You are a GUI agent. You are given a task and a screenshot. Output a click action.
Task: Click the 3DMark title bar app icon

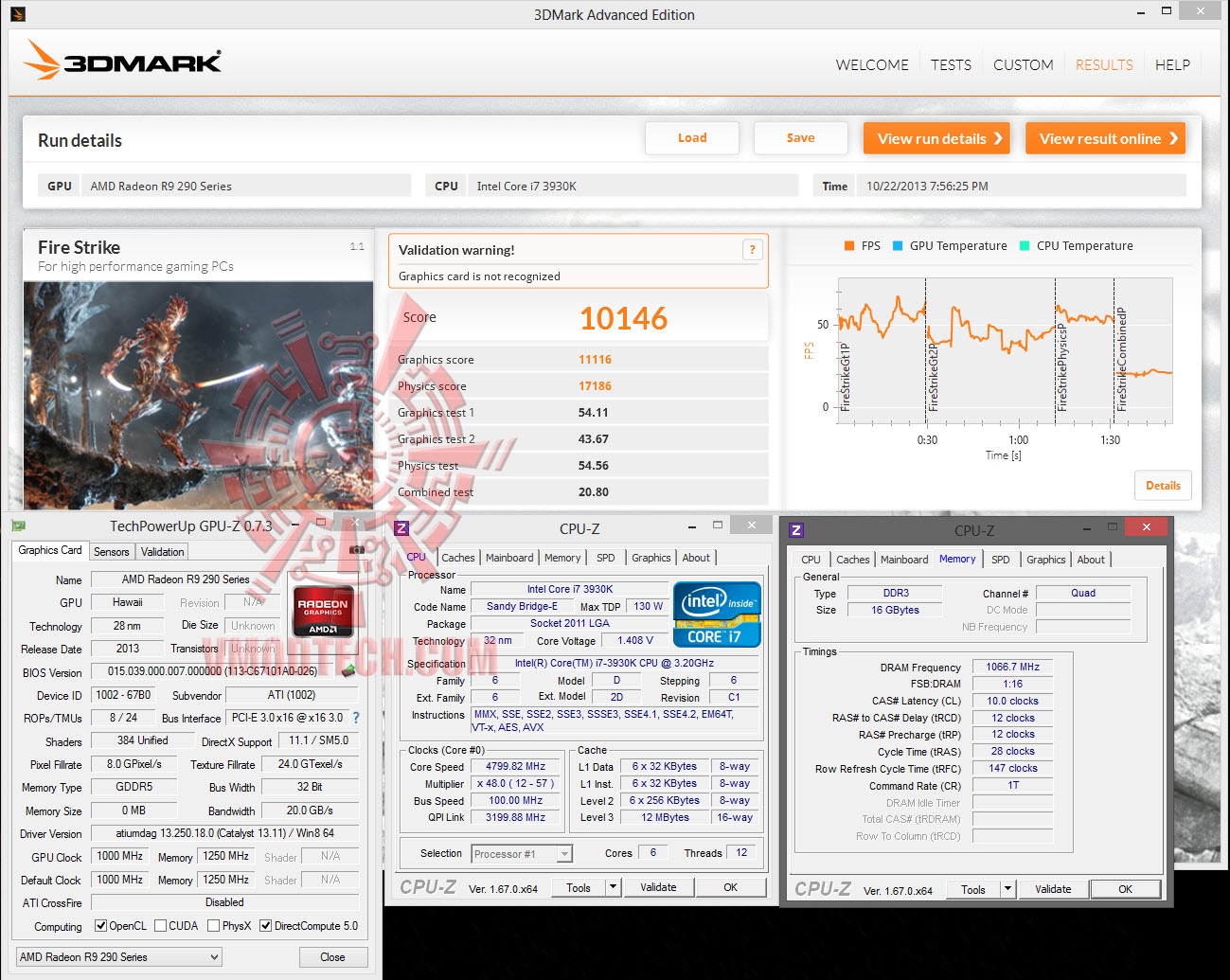[18, 14]
